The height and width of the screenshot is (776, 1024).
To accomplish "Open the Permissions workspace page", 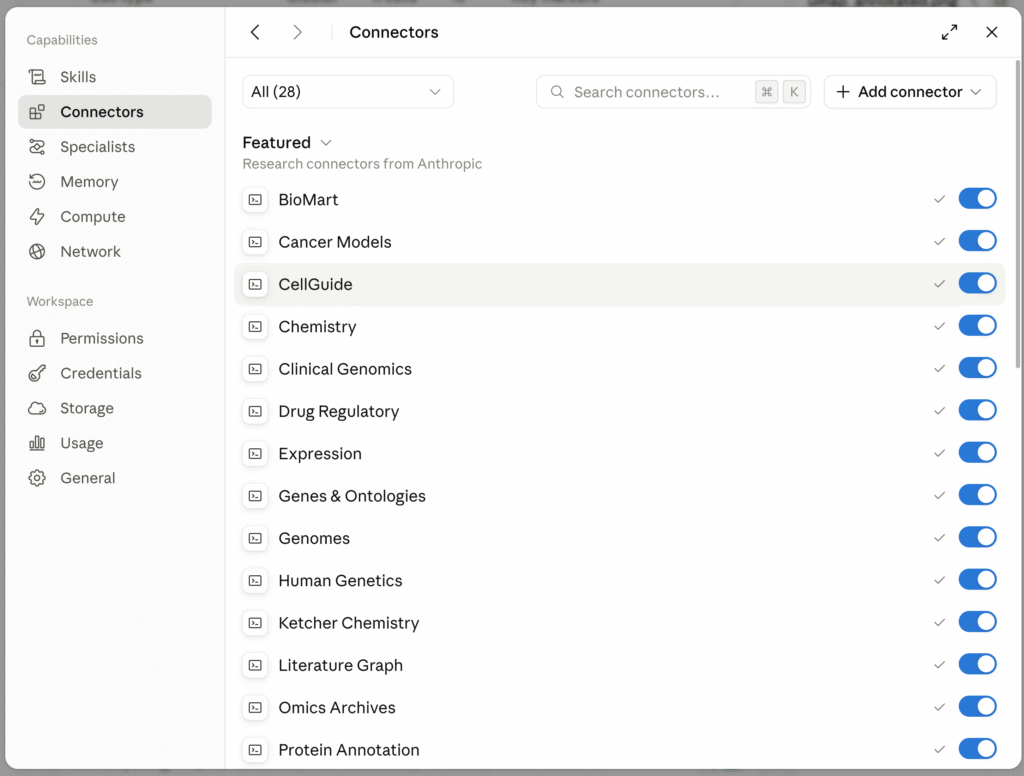I will pos(114,338).
